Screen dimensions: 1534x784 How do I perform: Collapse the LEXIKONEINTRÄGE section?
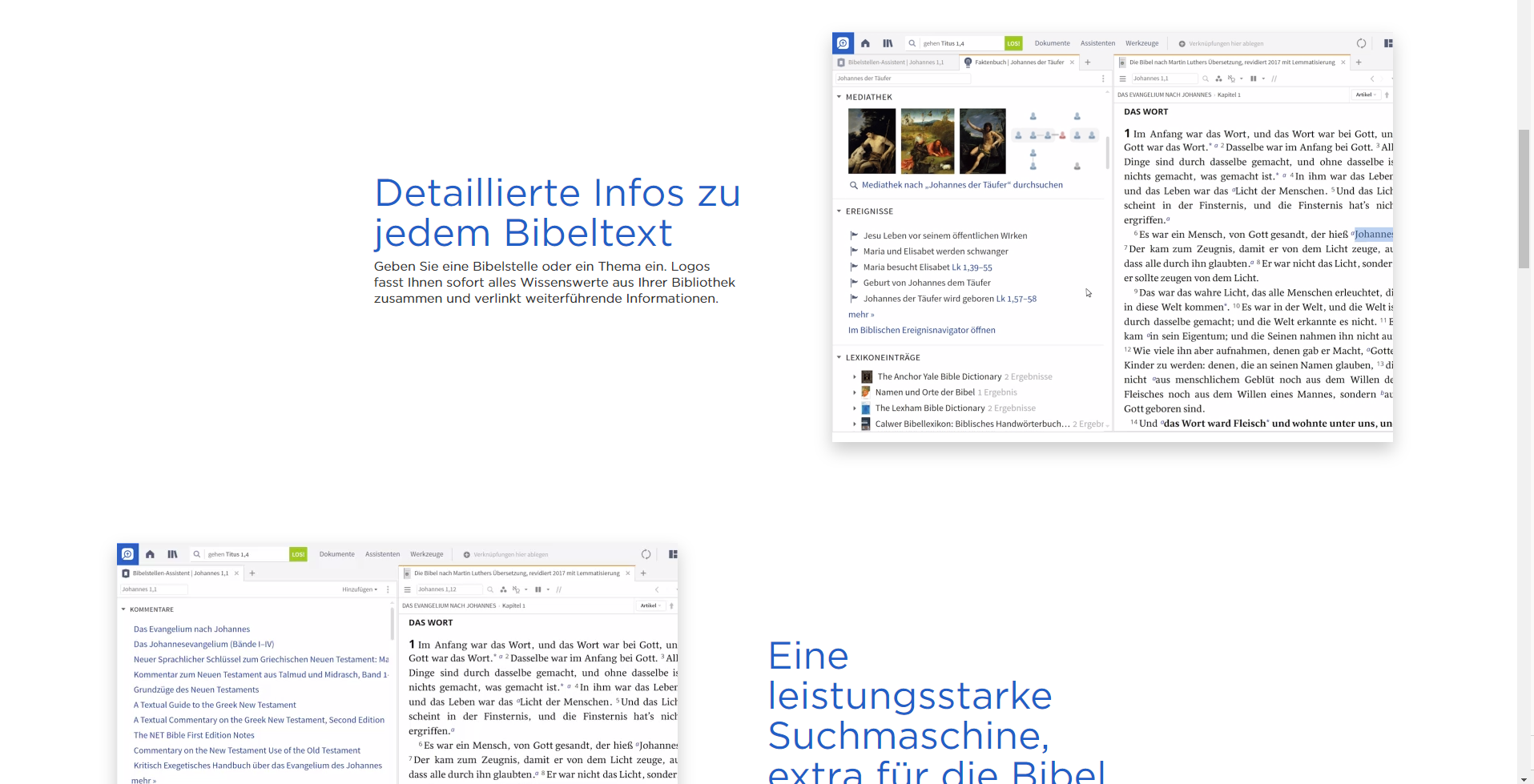[839, 357]
